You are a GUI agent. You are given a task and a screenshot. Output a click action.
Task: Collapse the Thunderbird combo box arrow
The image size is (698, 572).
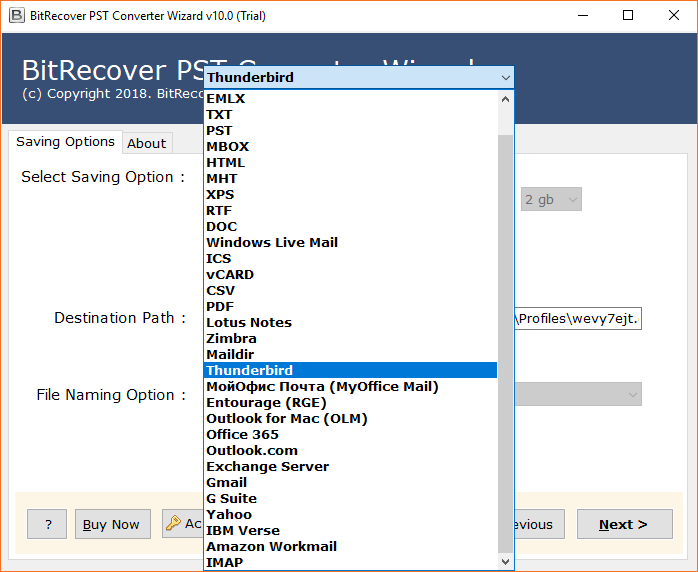pos(505,77)
